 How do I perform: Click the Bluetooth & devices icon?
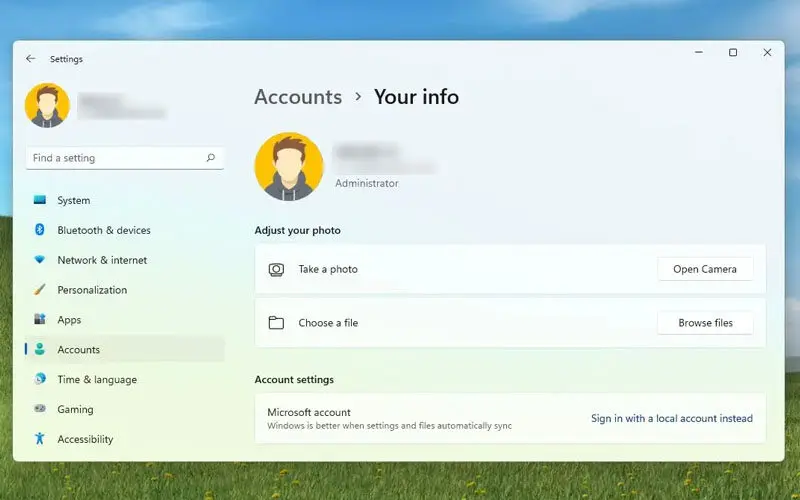pyautogui.click(x=40, y=230)
